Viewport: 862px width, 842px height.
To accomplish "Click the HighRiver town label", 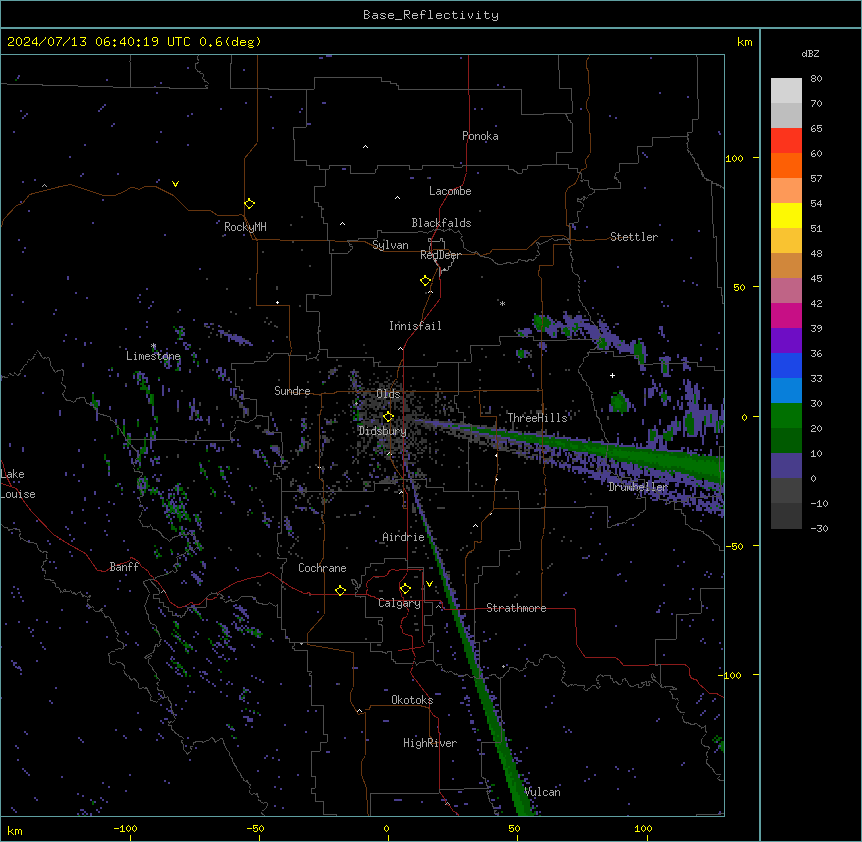I will pyautogui.click(x=430, y=743).
